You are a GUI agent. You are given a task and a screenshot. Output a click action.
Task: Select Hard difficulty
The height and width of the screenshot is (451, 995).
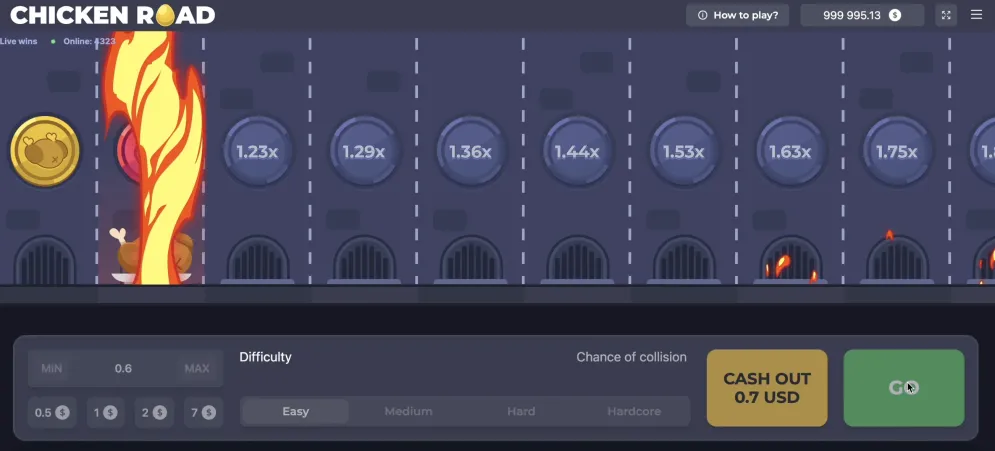click(x=521, y=412)
